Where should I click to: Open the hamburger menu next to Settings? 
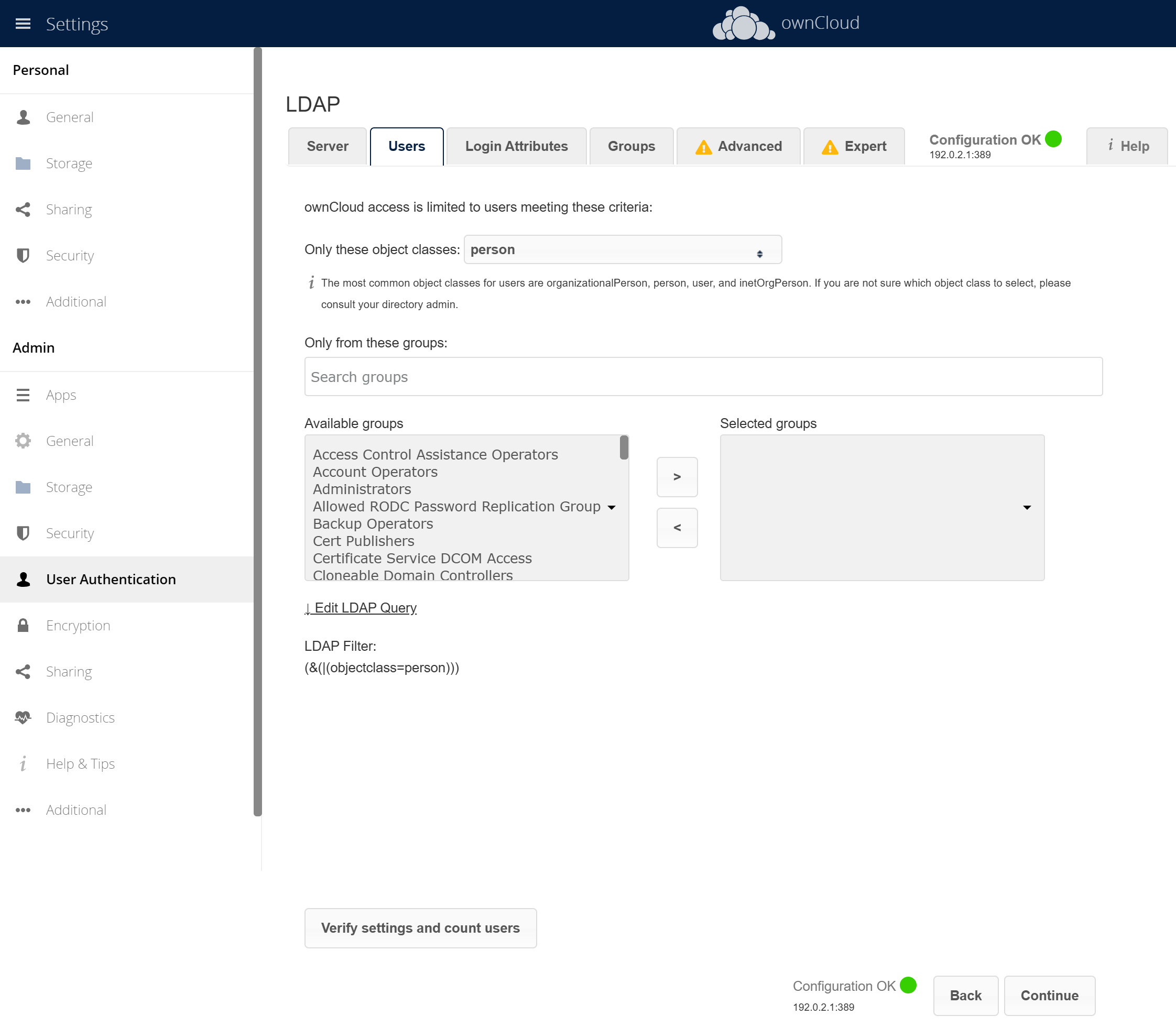pos(23,24)
